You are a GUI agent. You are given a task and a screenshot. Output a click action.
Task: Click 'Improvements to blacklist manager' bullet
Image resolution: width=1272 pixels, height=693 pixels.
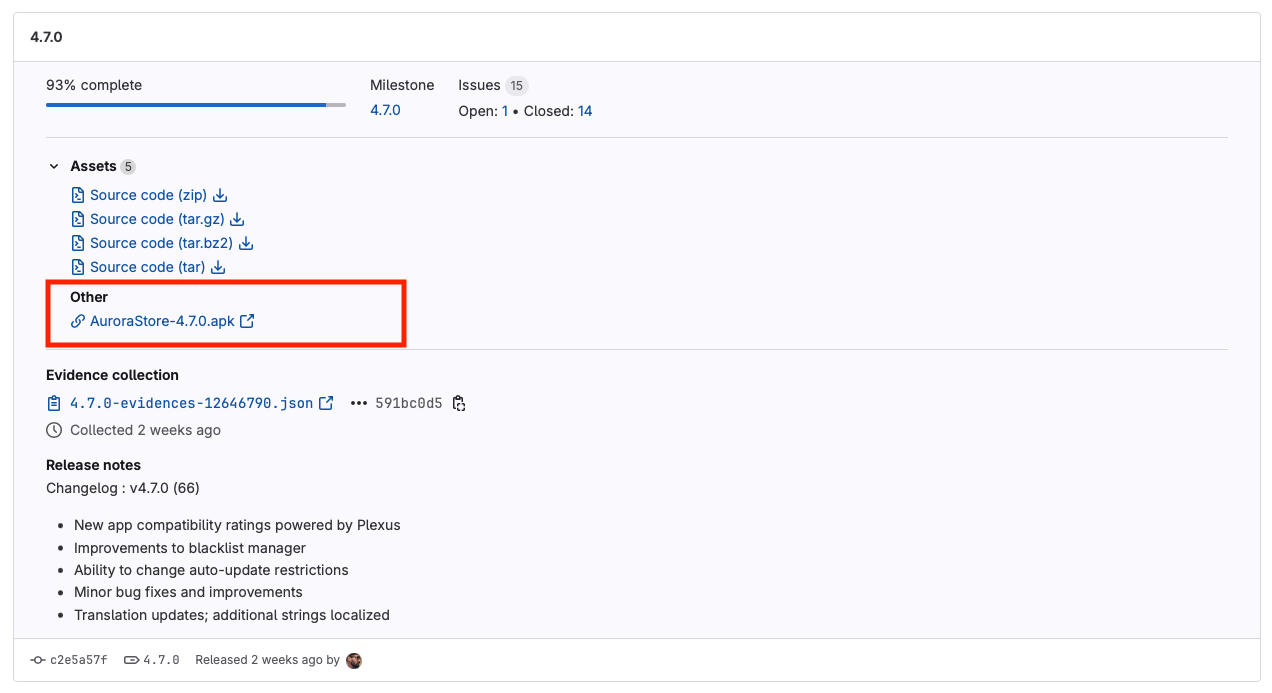[x=190, y=548]
